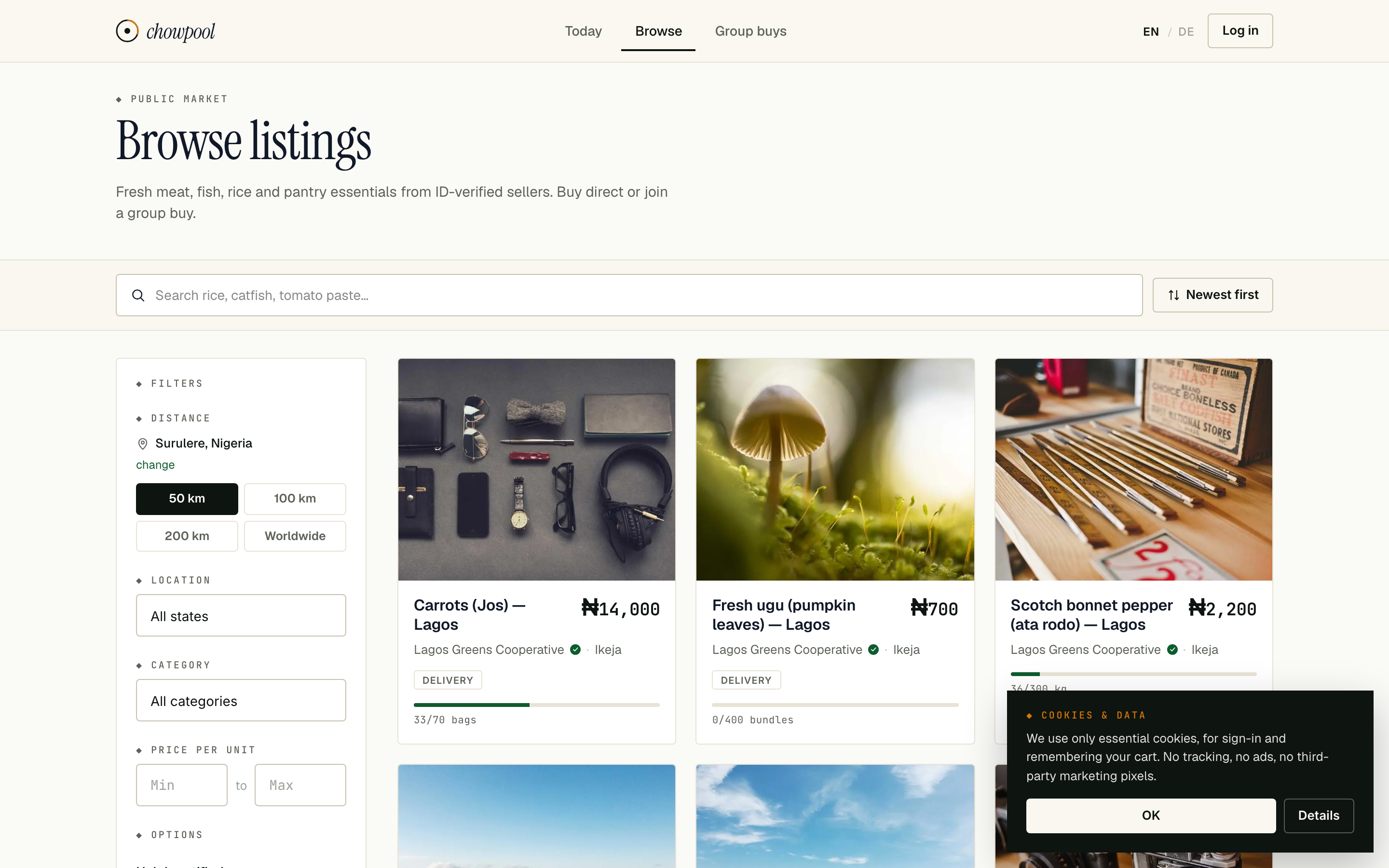Image resolution: width=1389 pixels, height=868 pixels.
Task: Click verified badge on Scotch bonnet listing
Action: click(x=1172, y=650)
